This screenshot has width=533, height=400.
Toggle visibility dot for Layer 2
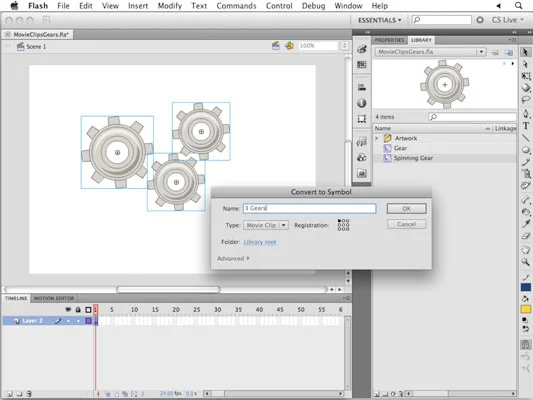pyautogui.click(x=68, y=321)
